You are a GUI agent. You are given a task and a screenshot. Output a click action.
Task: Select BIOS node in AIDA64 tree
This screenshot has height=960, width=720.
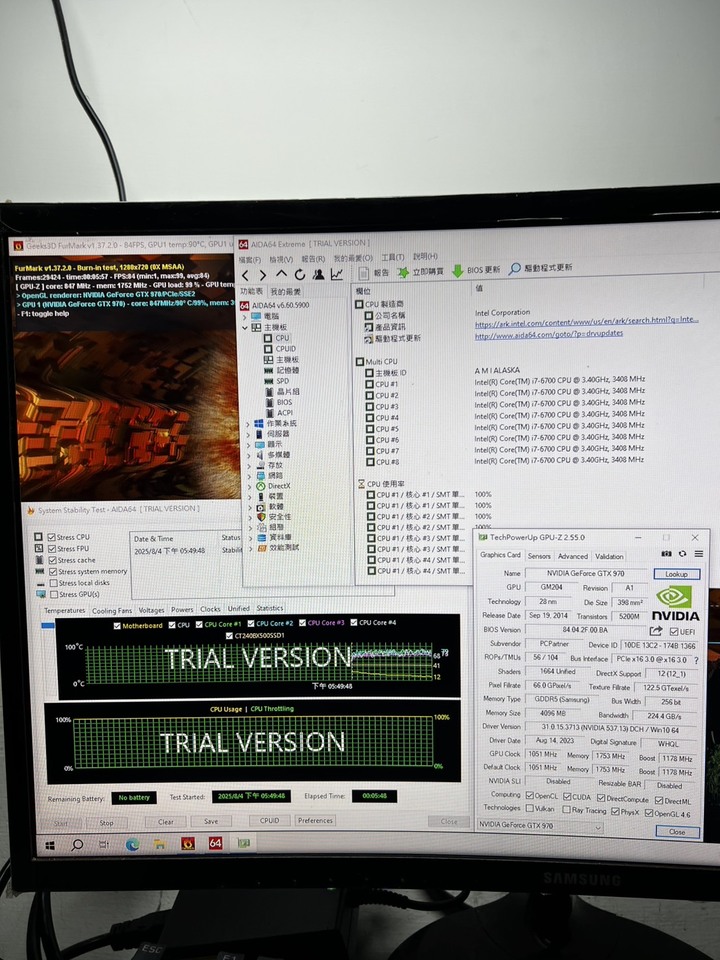(x=279, y=402)
